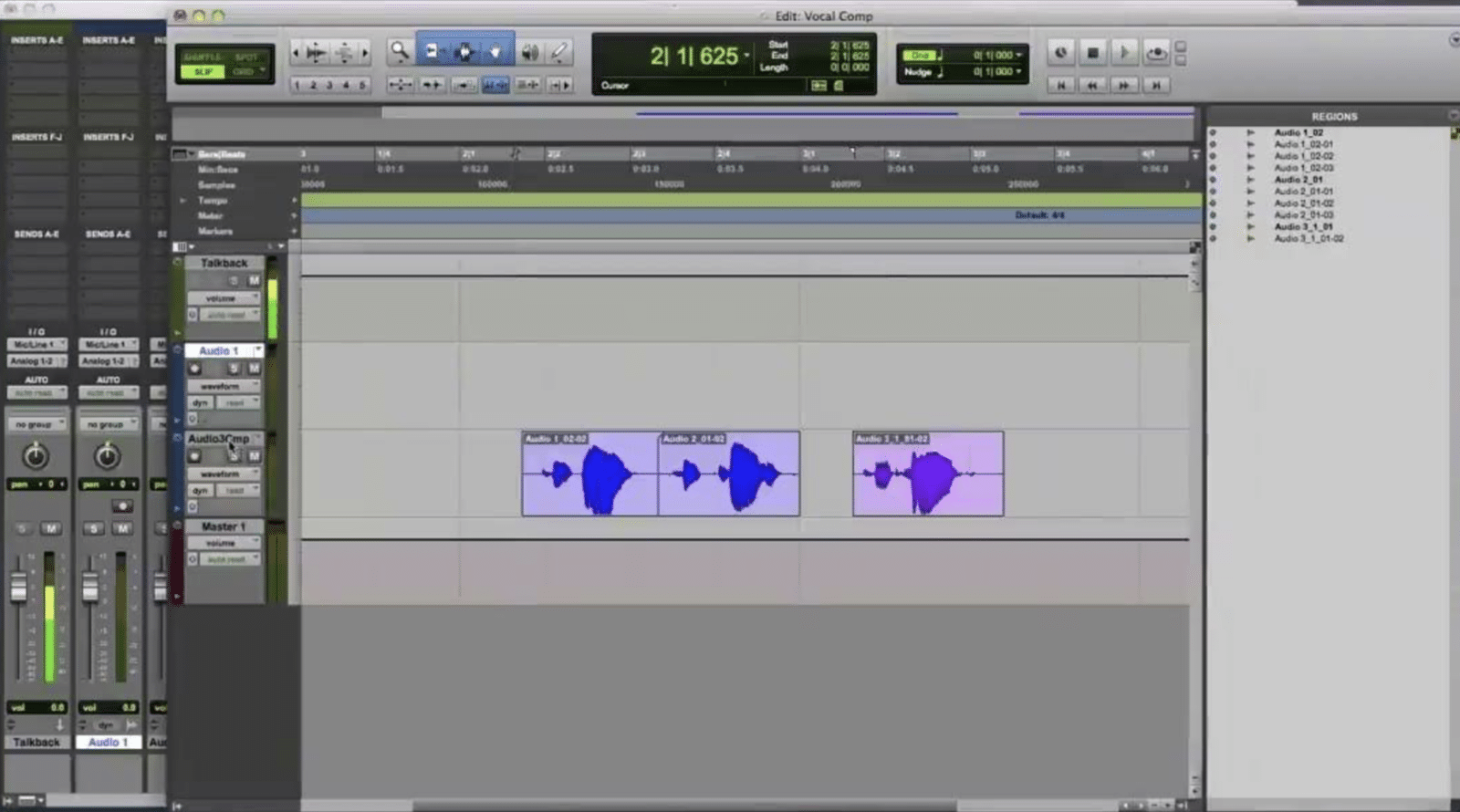
Task: Toggle Zoom Toggle button below tools
Action: tap(401, 85)
